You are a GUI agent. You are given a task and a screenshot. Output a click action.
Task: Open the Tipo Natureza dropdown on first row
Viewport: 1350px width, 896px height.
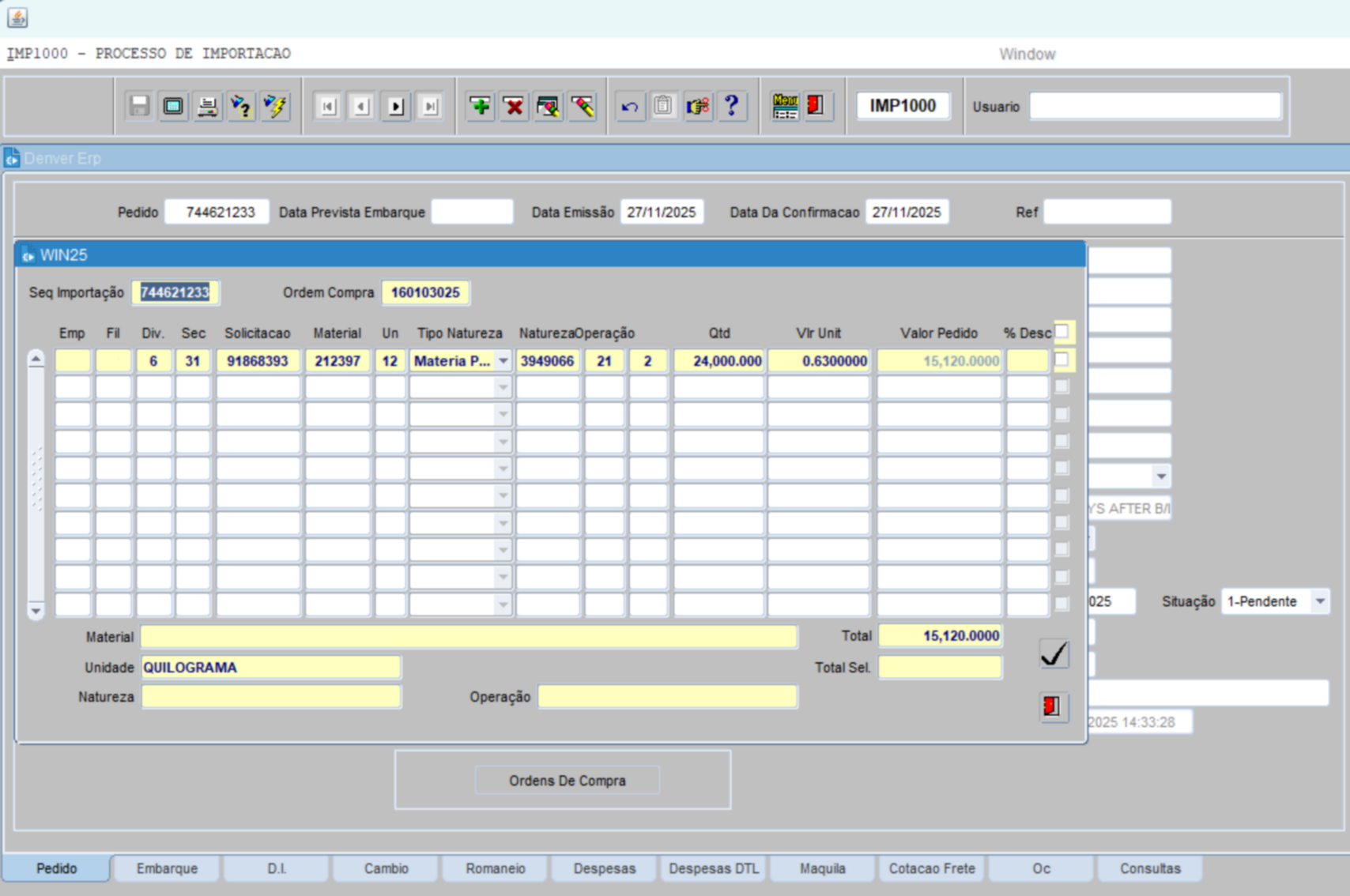[503, 361]
